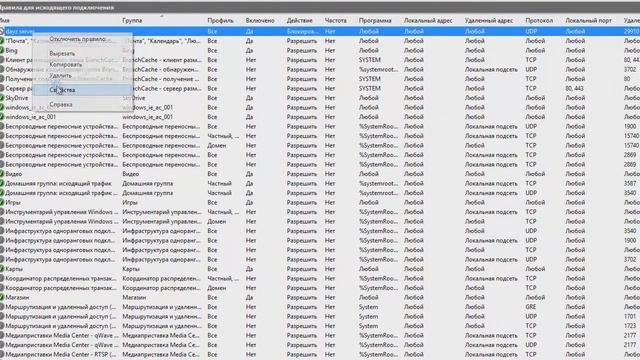
Task: Select the 'Видео' rule name
Action: pos(13,174)
